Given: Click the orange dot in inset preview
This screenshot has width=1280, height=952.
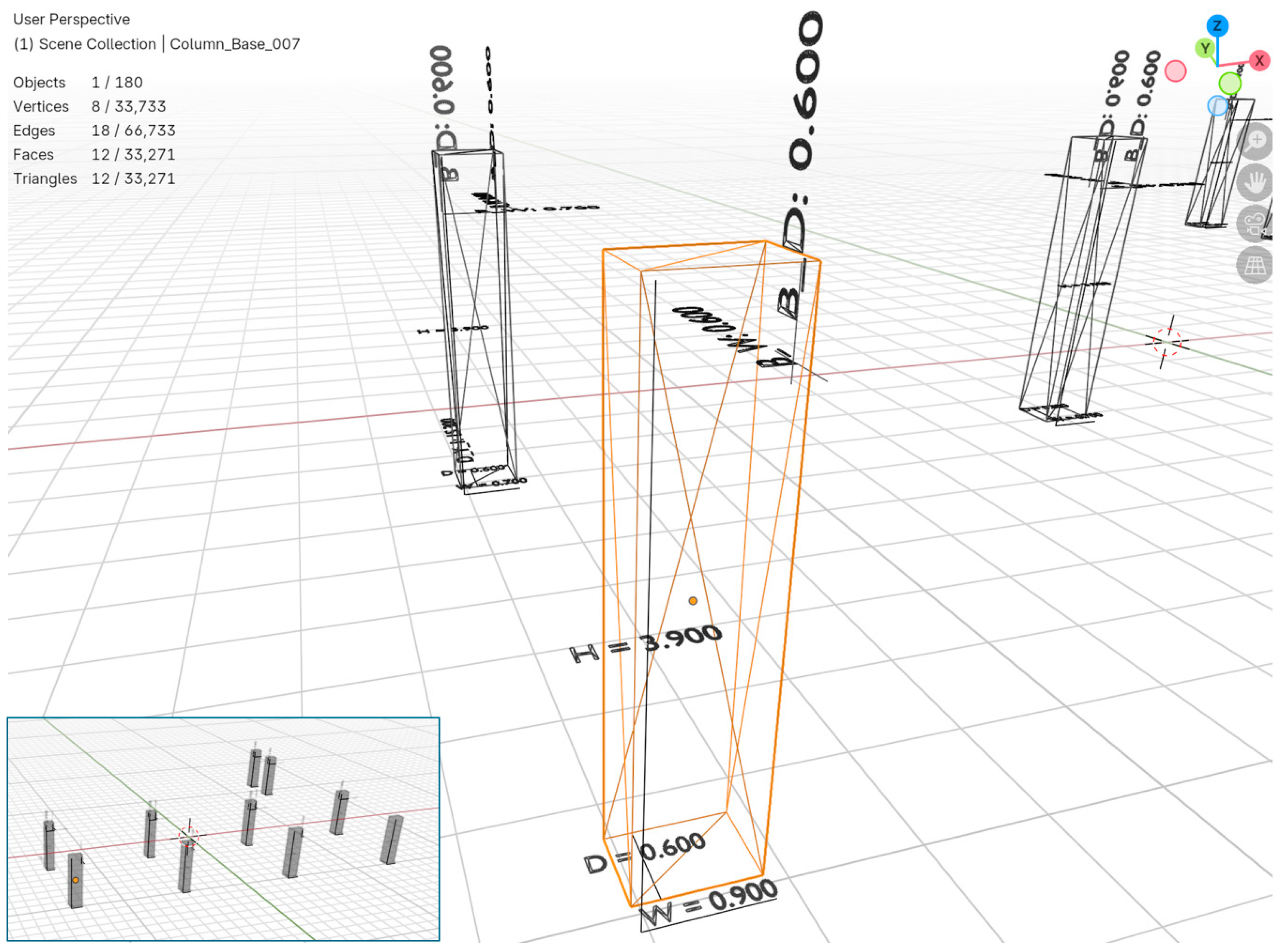Looking at the screenshot, I should pyautogui.click(x=76, y=880).
